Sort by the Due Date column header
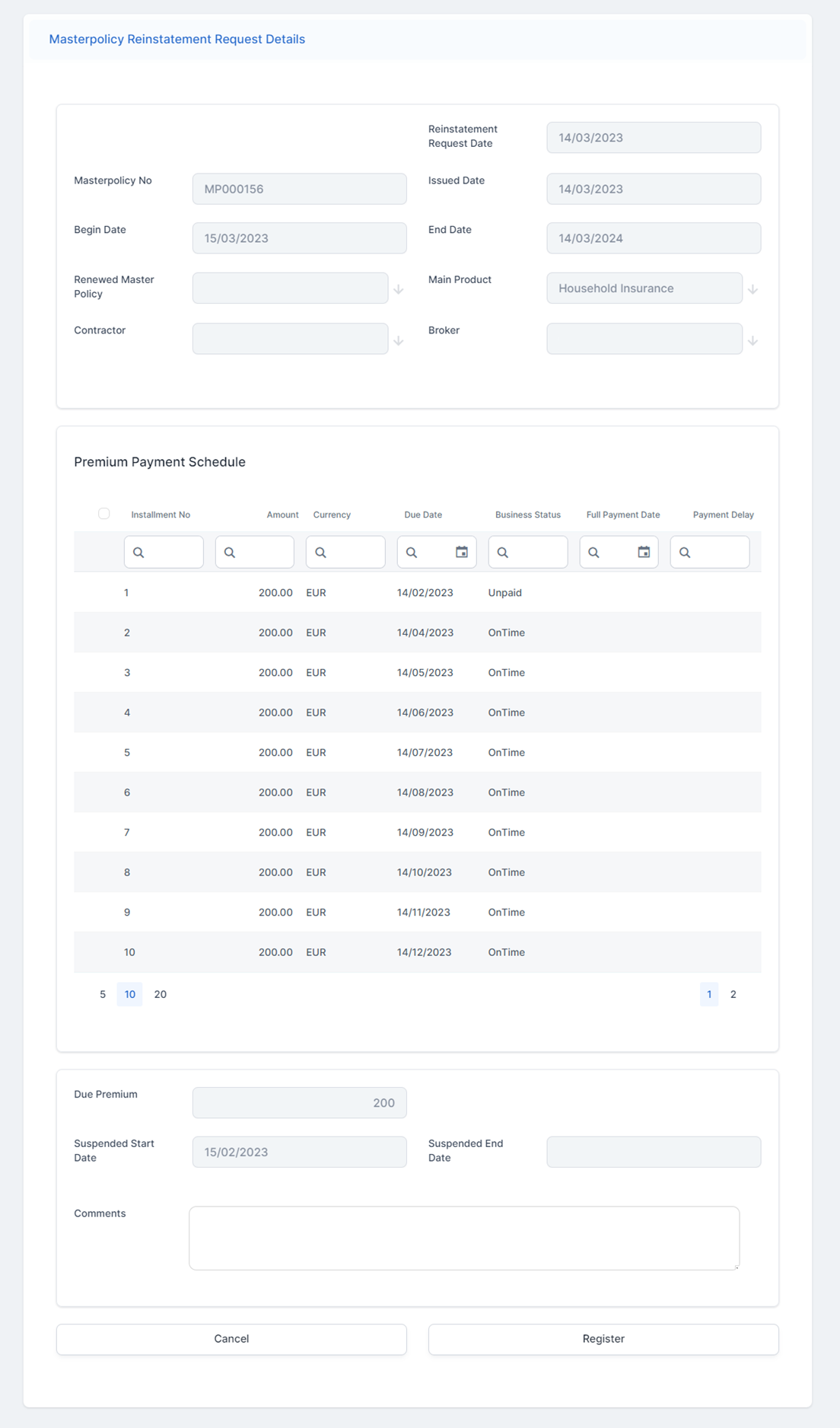Image resolution: width=840 pixels, height=1428 pixels. coord(423,515)
